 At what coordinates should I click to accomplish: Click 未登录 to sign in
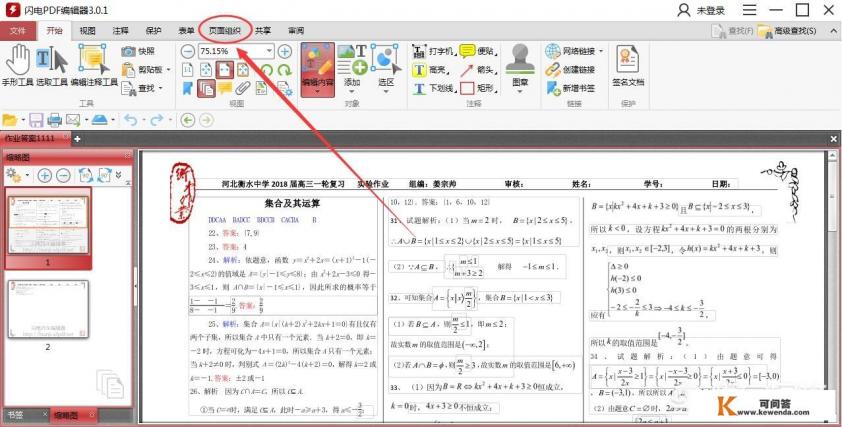click(x=703, y=10)
